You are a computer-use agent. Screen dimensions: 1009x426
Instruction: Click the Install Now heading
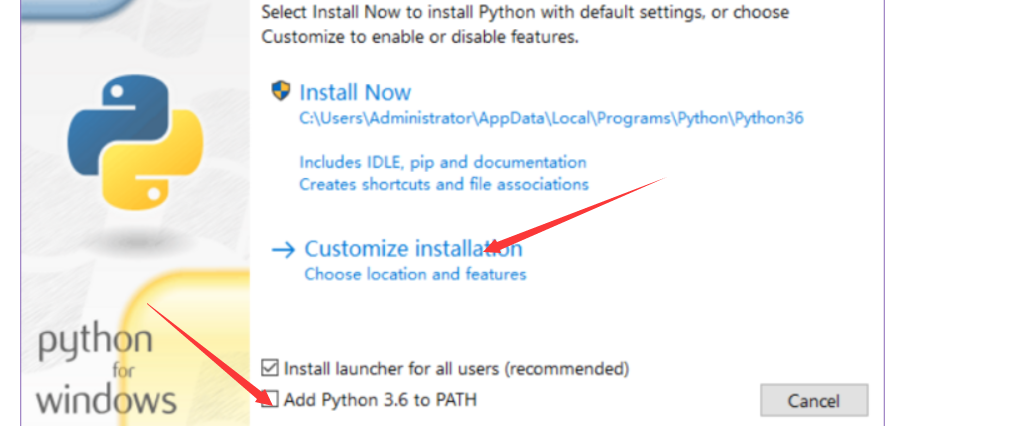[x=355, y=92]
